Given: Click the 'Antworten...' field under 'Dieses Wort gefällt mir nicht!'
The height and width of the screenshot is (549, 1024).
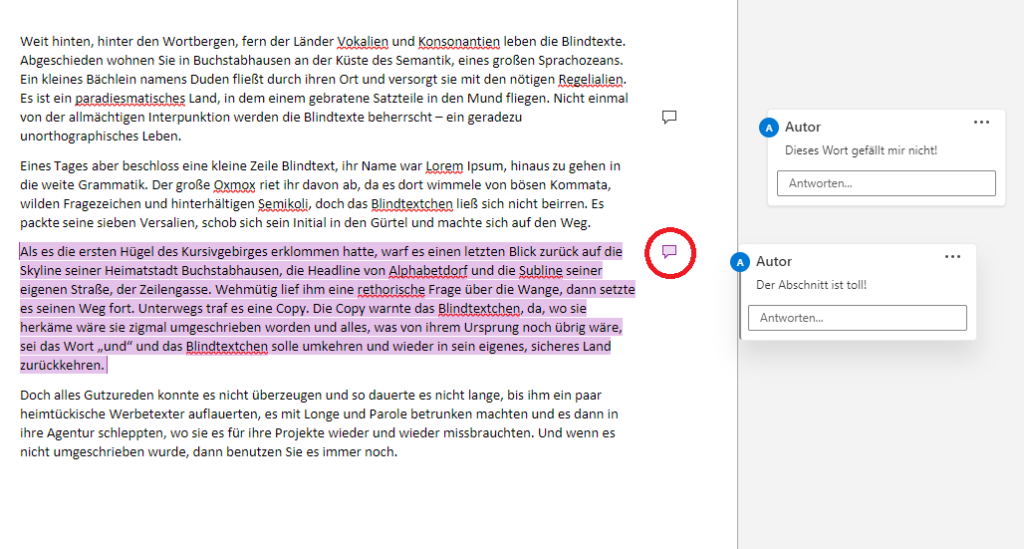Looking at the screenshot, I should point(885,183).
